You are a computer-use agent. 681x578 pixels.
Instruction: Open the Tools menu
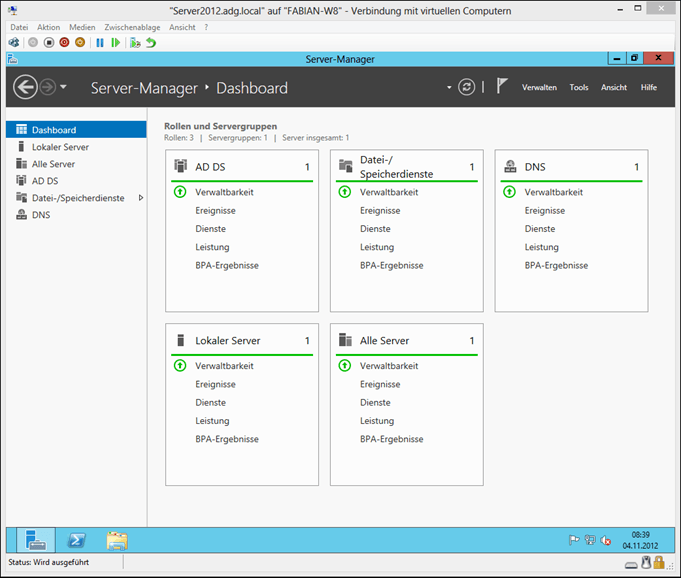tap(579, 87)
